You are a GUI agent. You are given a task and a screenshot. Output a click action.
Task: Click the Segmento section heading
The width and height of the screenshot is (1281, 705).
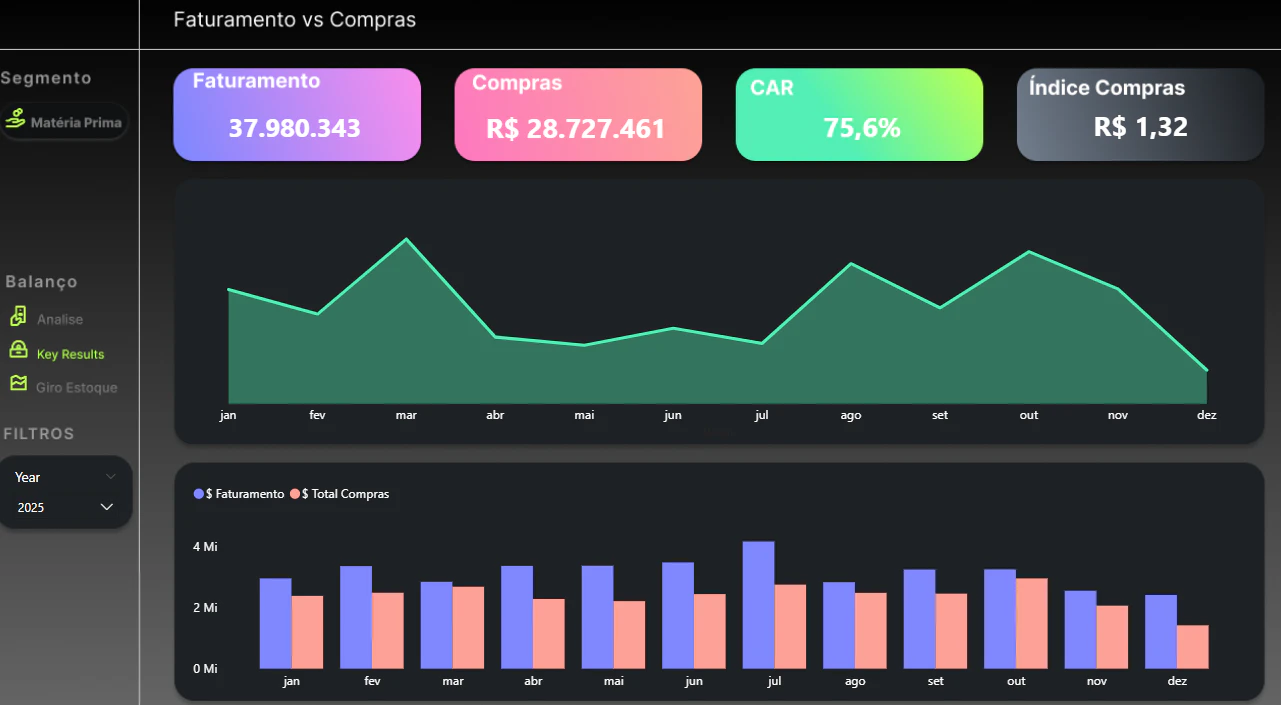click(x=46, y=78)
